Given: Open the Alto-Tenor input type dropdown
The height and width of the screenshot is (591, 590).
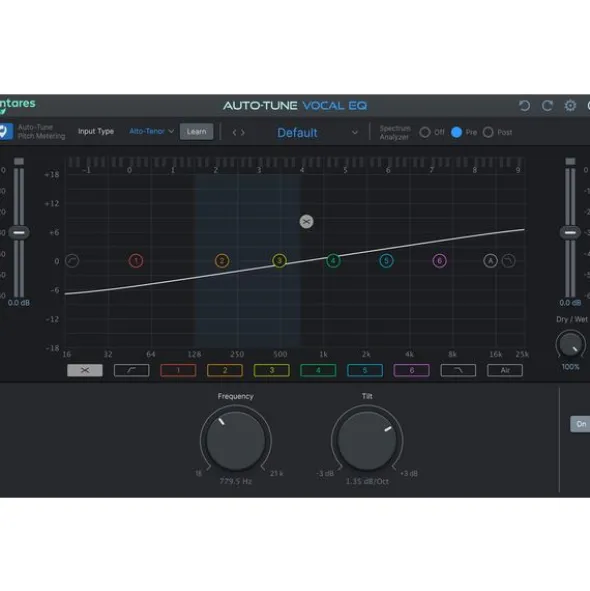Looking at the screenshot, I should pos(152,131).
